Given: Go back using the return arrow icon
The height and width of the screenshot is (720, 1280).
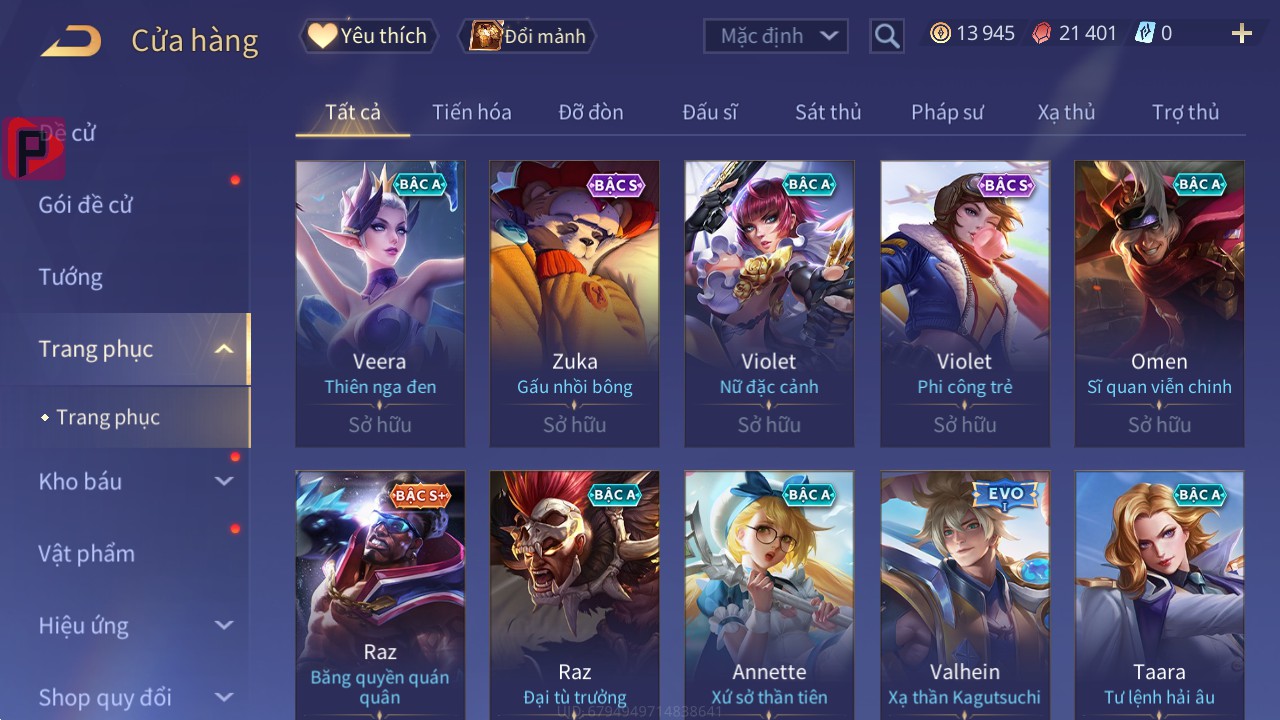Looking at the screenshot, I should pyautogui.click(x=71, y=41).
